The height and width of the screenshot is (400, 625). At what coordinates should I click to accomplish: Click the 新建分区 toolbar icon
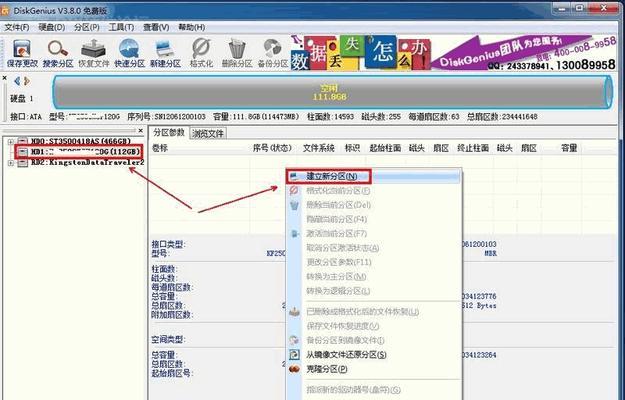coord(165,53)
